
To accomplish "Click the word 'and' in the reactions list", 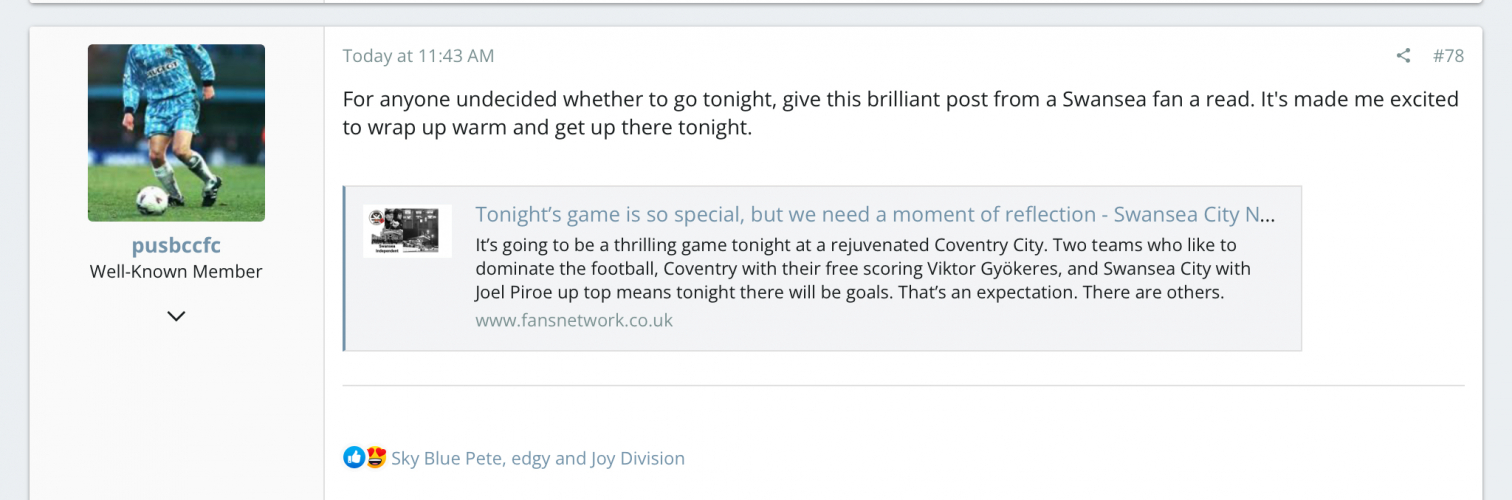I will click(570, 459).
